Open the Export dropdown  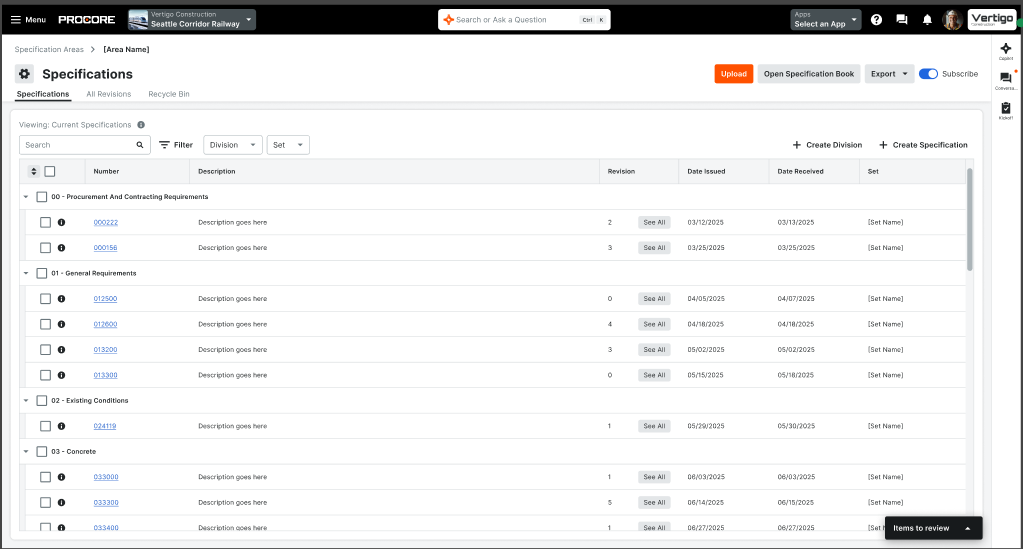[889, 74]
